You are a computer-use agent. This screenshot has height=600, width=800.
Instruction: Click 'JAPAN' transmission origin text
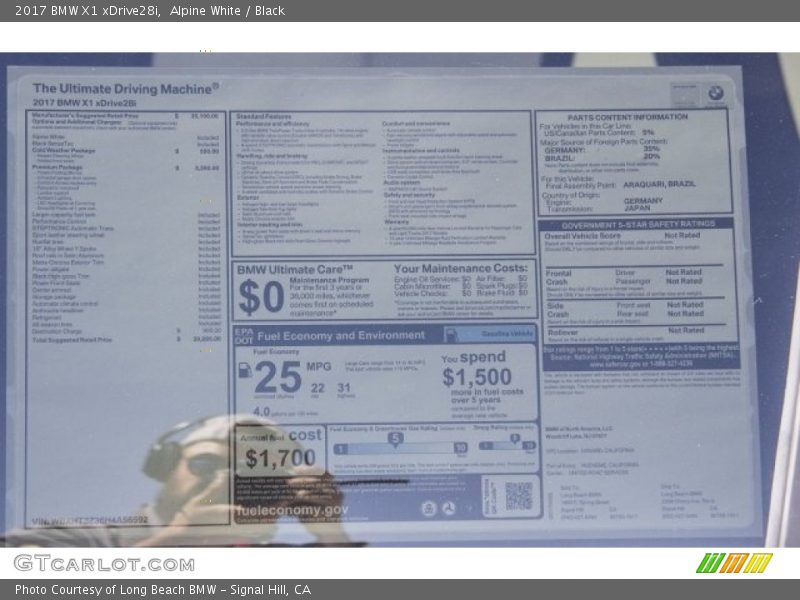pyautogui.click(x=637, y=208)
